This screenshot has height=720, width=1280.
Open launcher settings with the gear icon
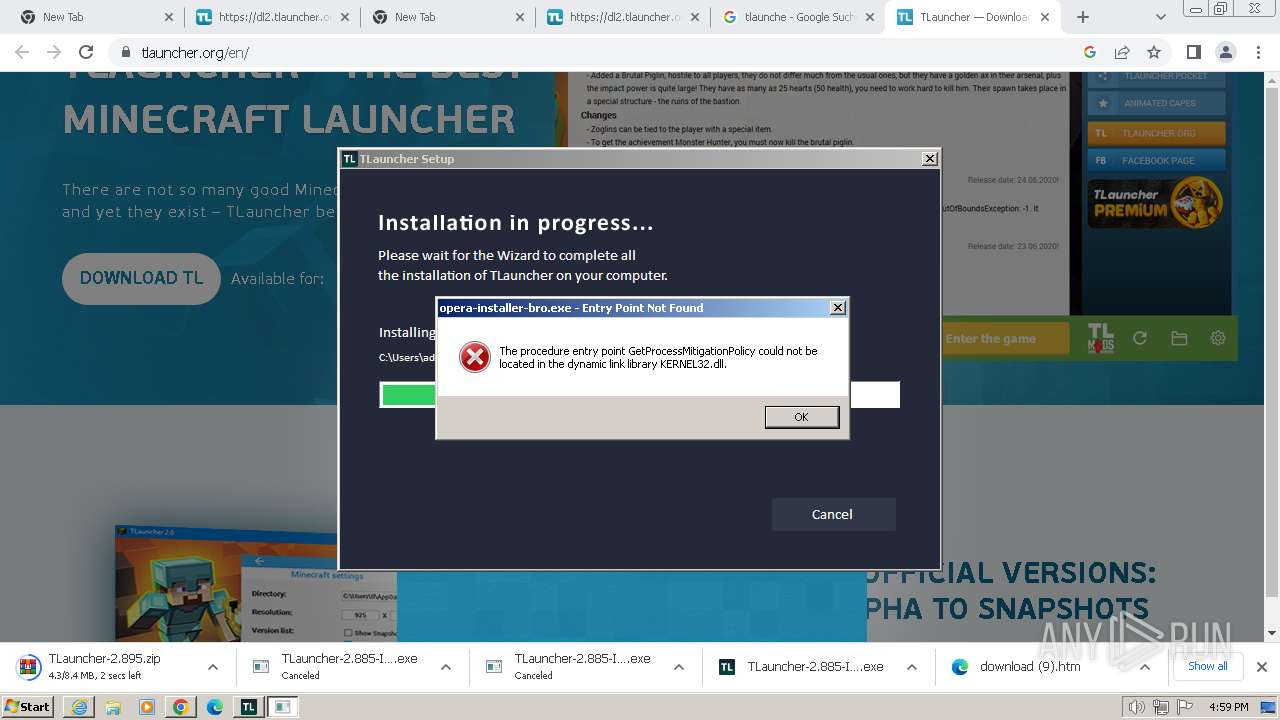pos(1218,338)
